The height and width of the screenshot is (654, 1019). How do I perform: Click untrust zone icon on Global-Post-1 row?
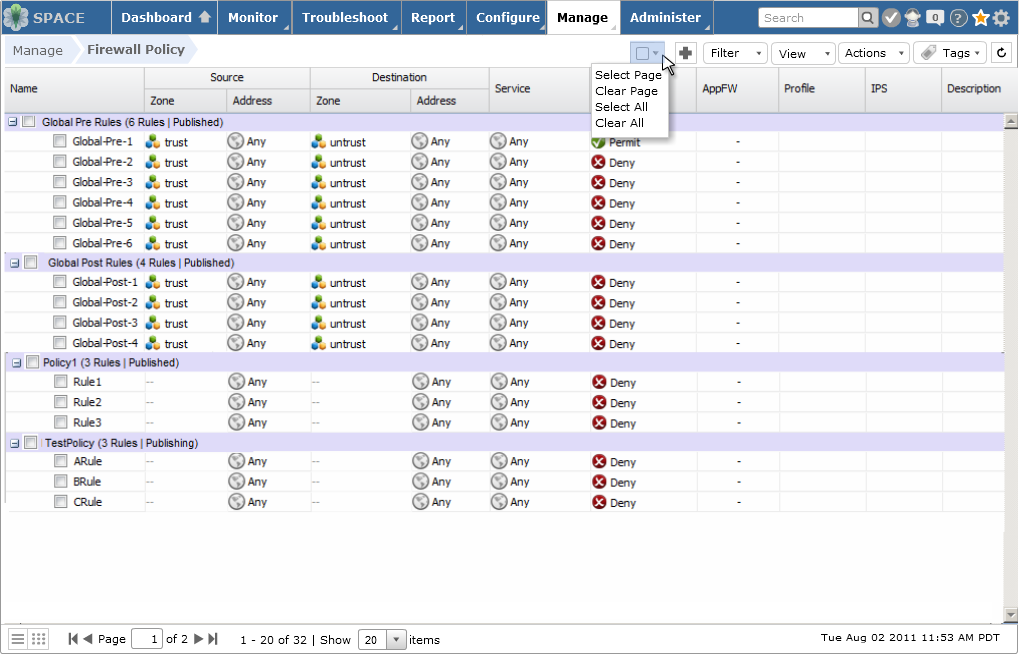[x=318, y=282]
